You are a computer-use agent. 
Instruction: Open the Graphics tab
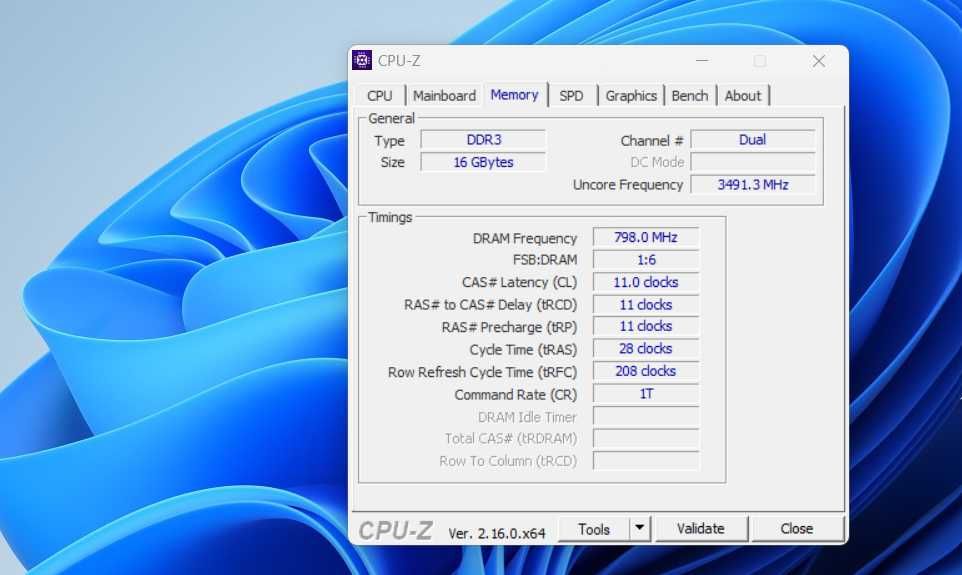pos(631,96)
